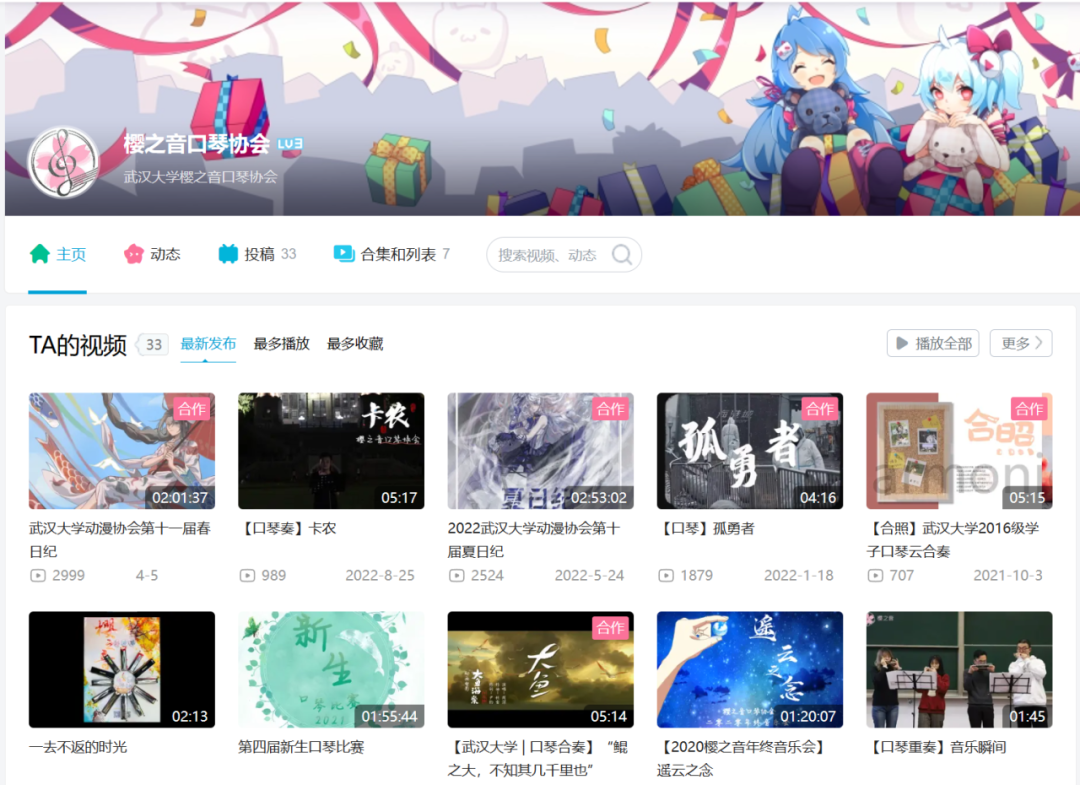Screen dimensions: 1080x785
Task: Click the play triangle icon in 播放全部
Action: click(902, 343)
